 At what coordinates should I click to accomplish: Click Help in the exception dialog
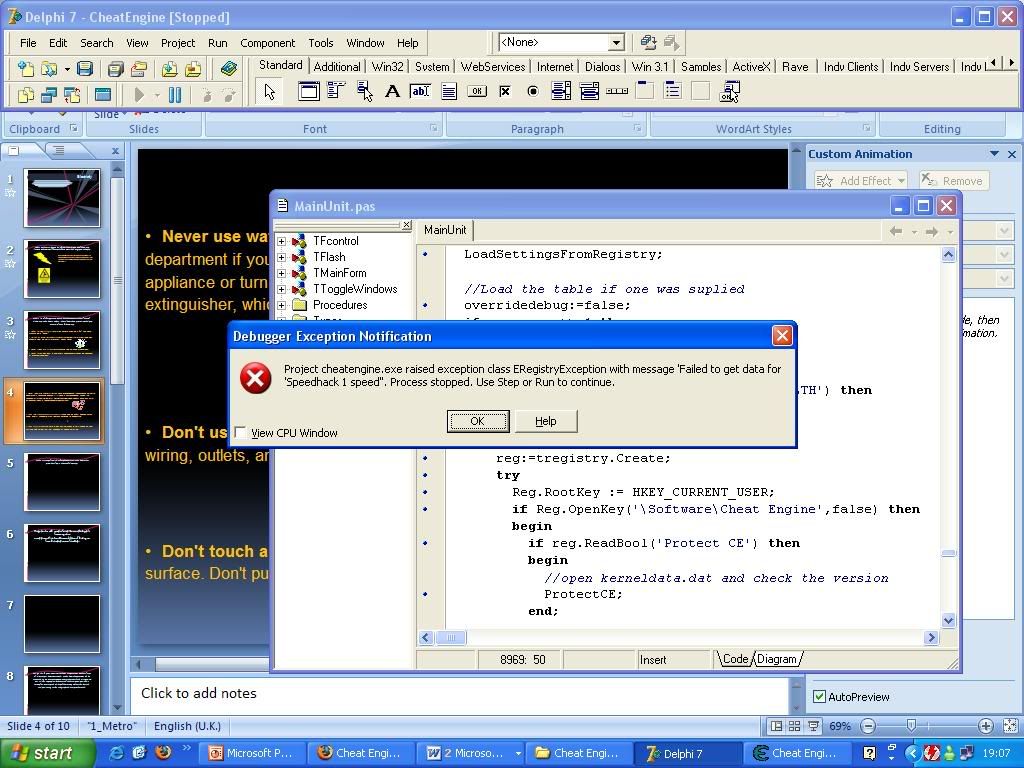point(546,421)
